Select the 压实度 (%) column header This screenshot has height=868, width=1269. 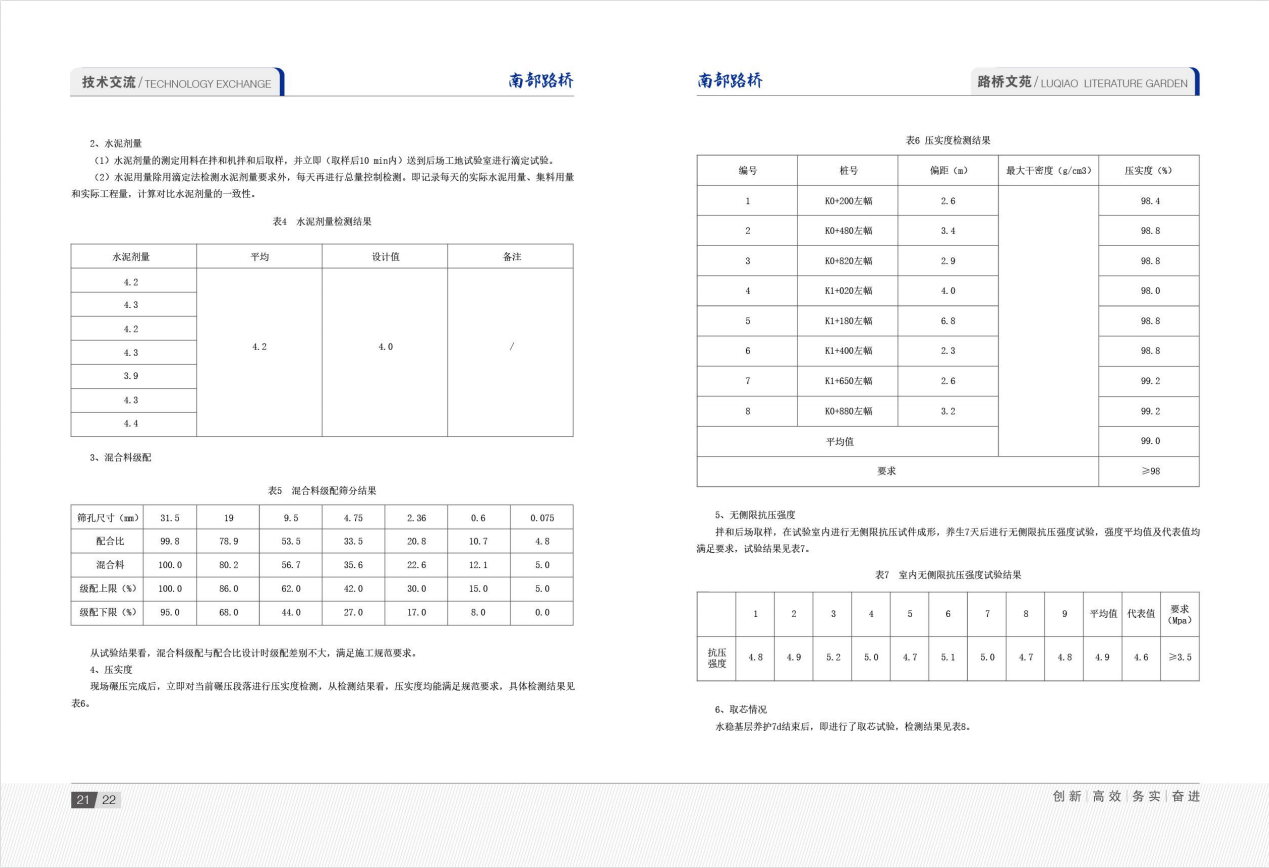(x=1149, y=171)
